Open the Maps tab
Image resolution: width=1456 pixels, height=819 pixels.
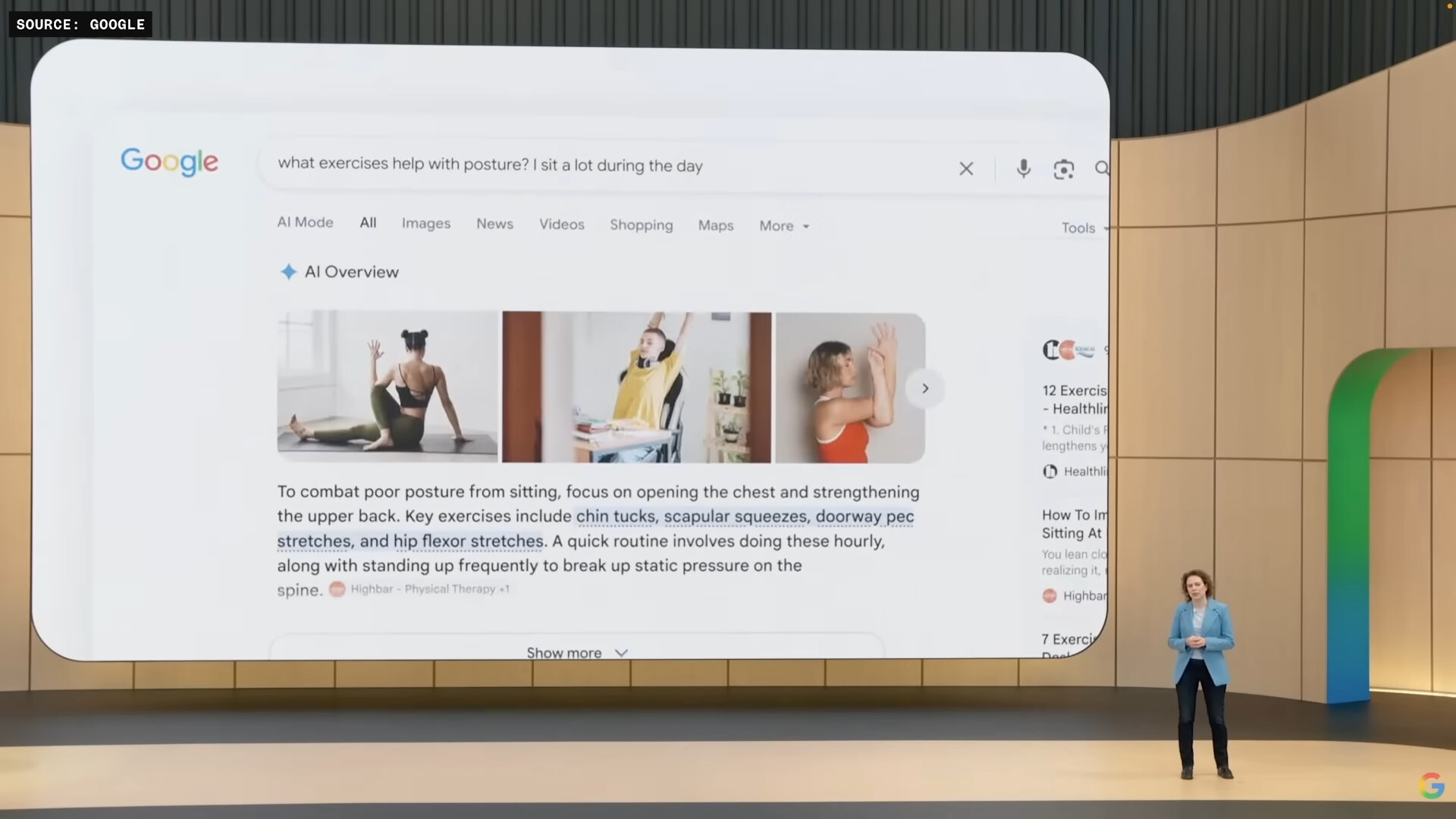click(x=716, y=225)
